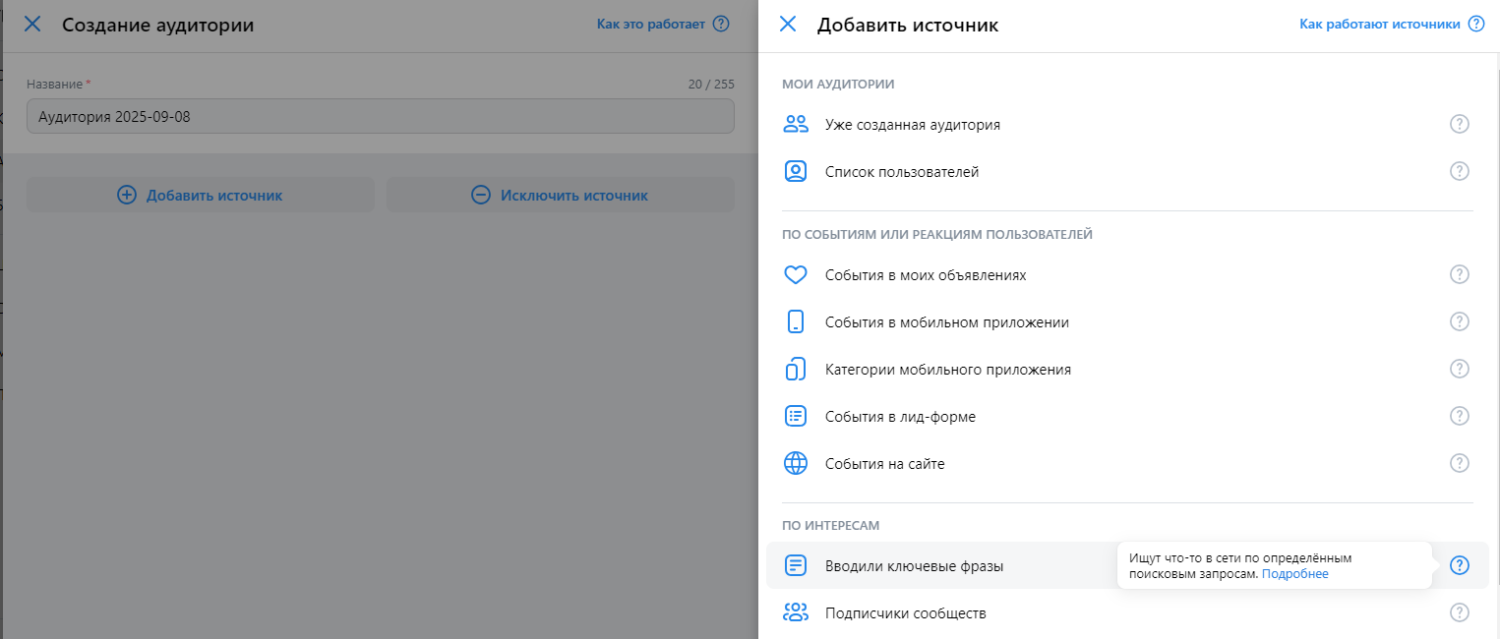
Task: Open Как работают источники help link
Action: point(1380,24)
